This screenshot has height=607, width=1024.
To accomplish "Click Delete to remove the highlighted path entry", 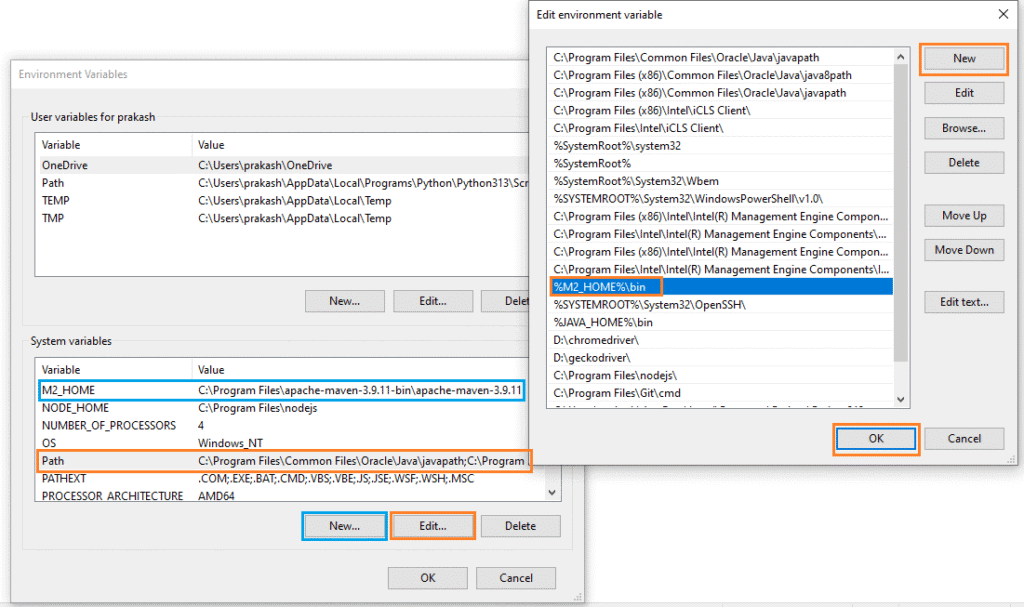I will click(x=963, y=162).
